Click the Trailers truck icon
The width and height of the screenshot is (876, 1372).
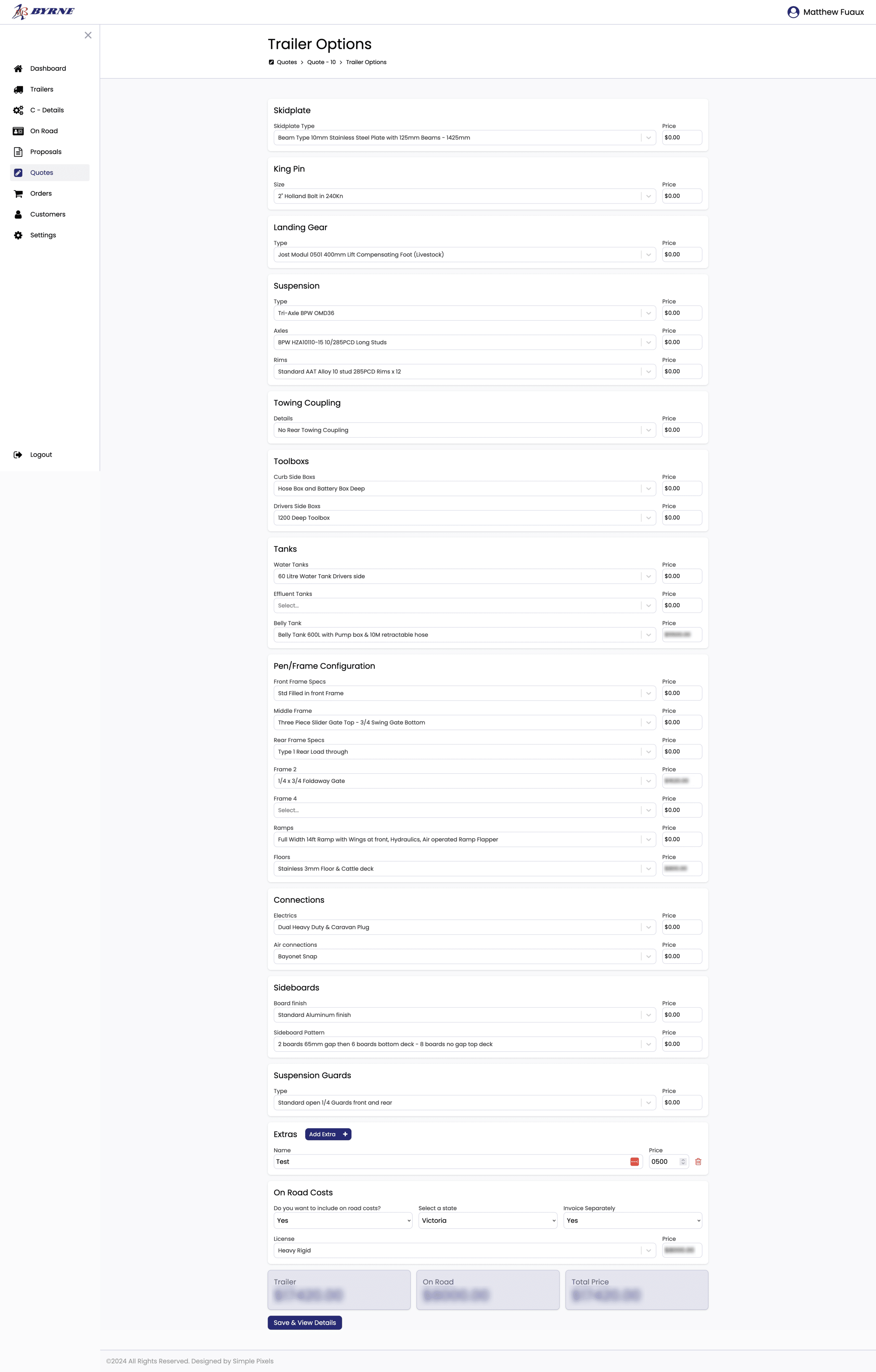pos(18,89)
